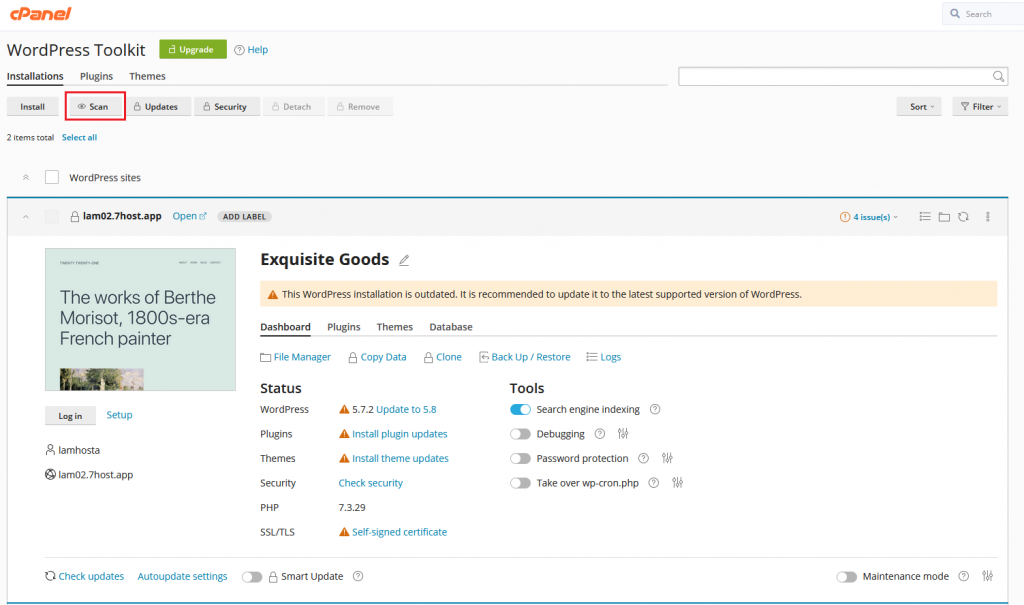
Task: Click the warning icon beside Self-signed certificate
Action: click(x=344, y=532)
